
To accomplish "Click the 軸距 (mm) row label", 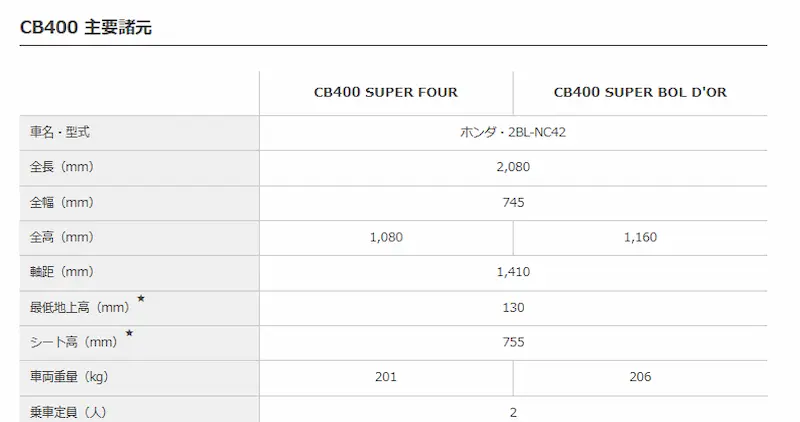I will coord(62,272).
